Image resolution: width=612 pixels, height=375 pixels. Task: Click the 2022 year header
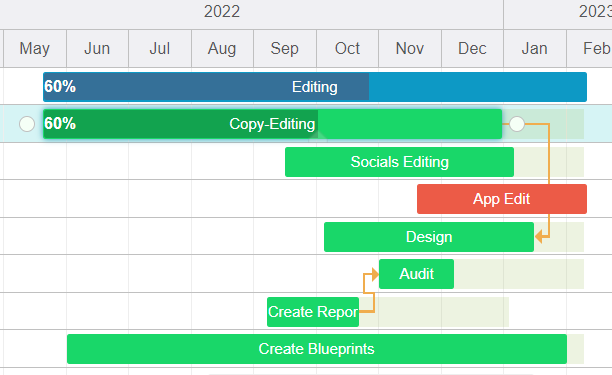tap(222, 11)
